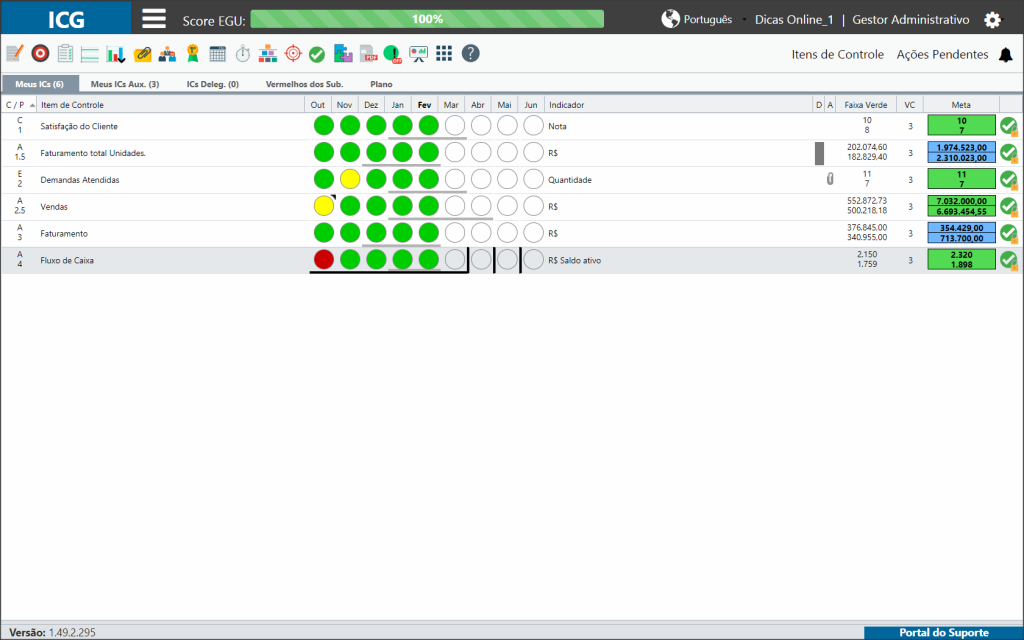Open the first place ribbon ranking icon

coord(193,54)
